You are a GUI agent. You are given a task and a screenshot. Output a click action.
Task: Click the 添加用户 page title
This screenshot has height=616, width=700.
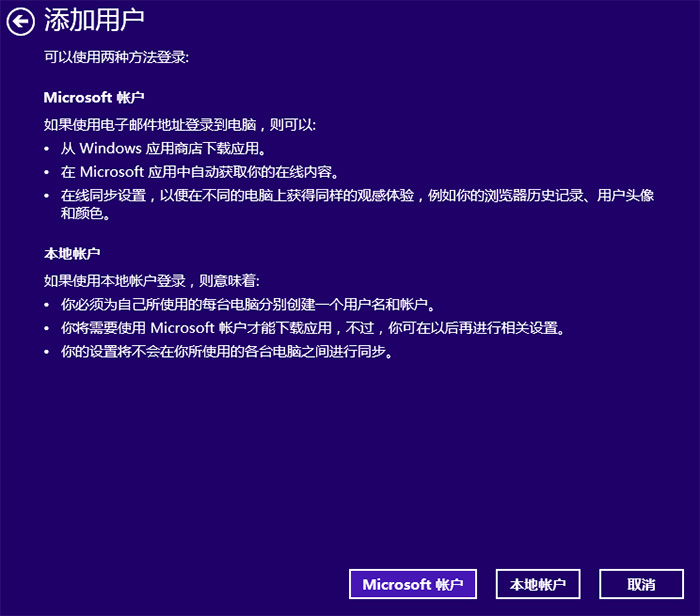pos(94,21)
